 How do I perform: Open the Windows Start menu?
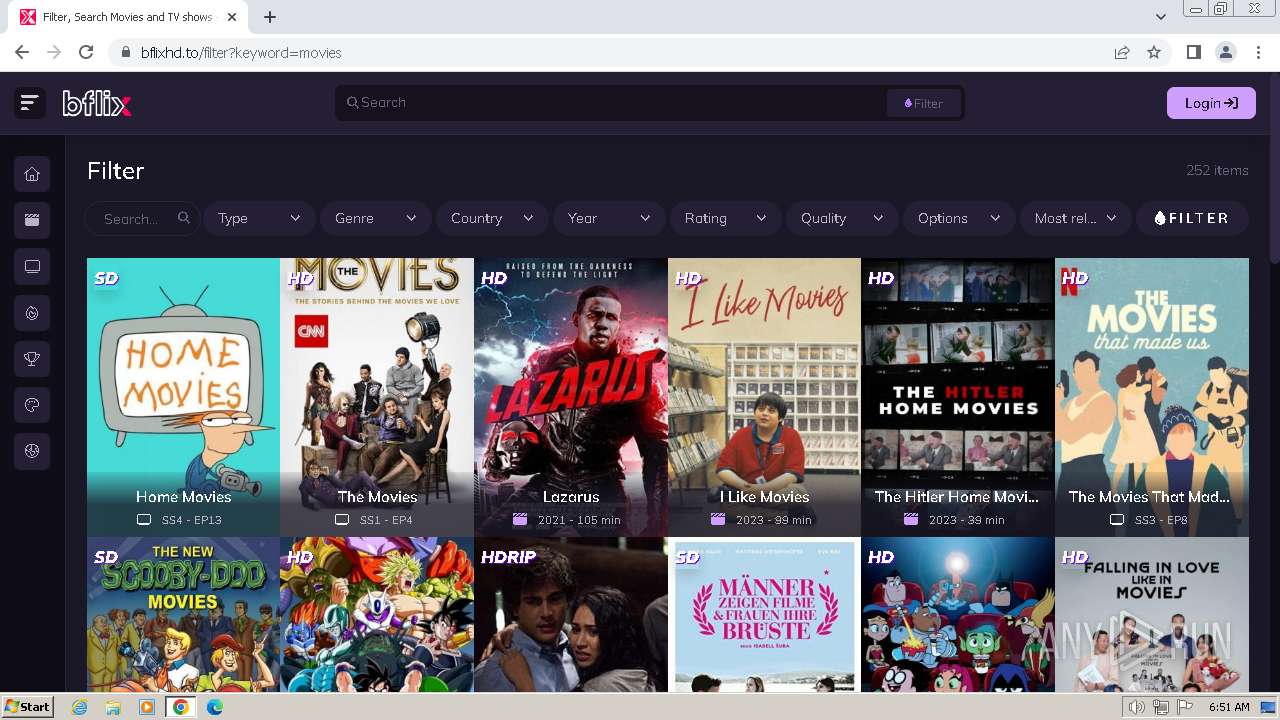pos(27,707)
